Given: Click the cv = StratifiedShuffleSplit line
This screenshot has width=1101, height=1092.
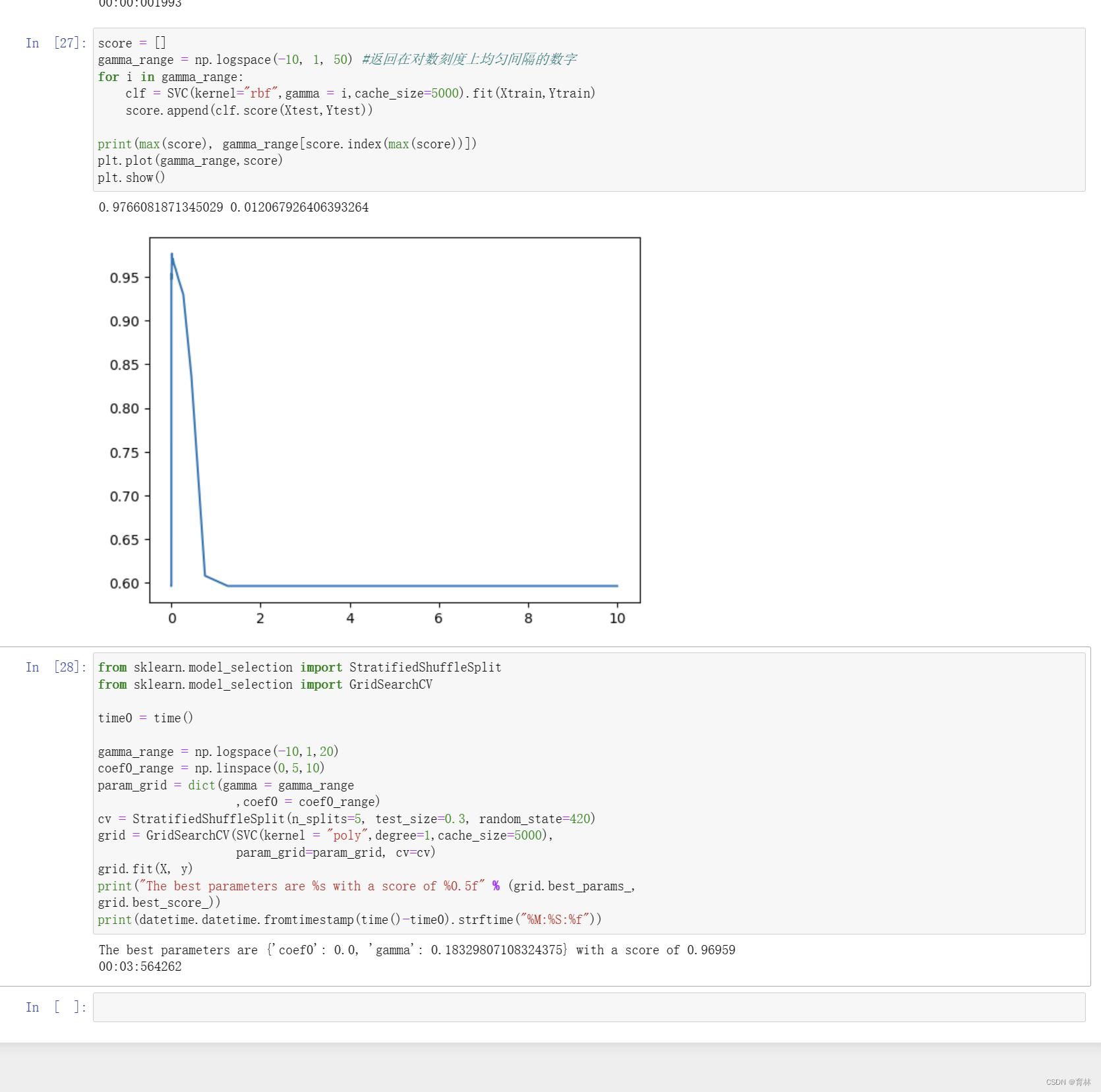Looking at the screenshot, I should [x=346, y=819].
